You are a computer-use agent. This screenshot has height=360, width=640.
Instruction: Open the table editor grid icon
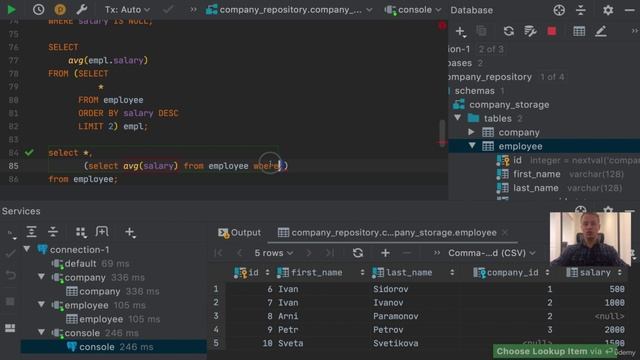coord(579,31)
